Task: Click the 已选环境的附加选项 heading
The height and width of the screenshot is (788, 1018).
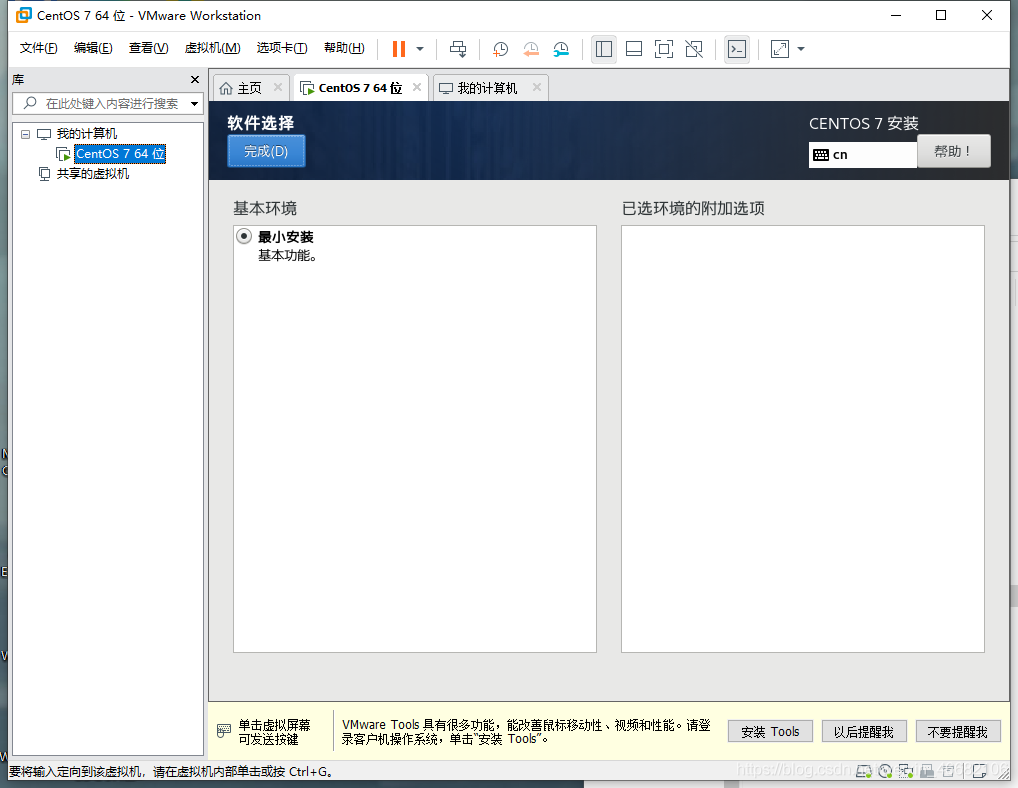Action: 693,208
